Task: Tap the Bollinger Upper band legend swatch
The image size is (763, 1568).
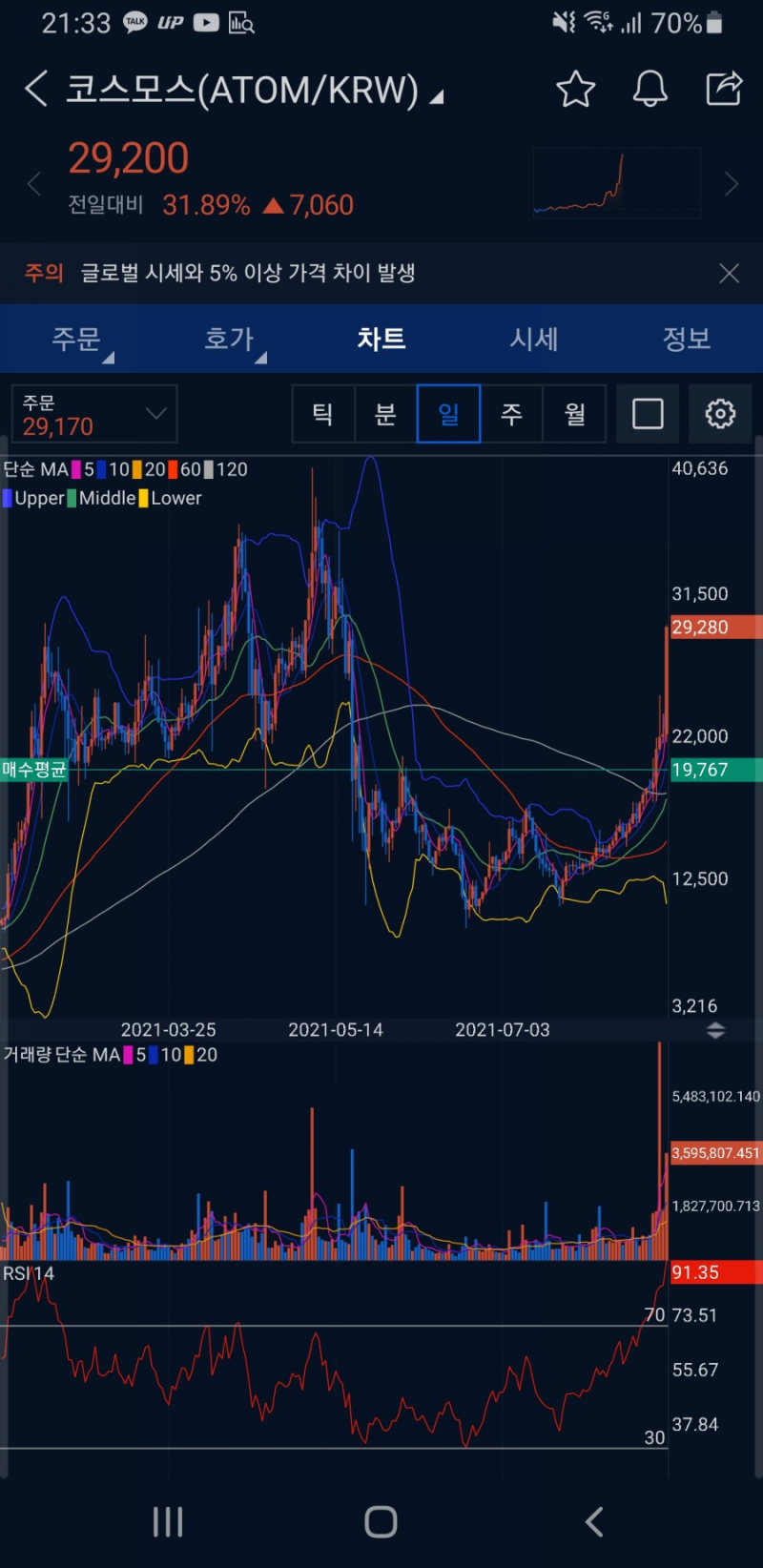Action: coord(8,498)
